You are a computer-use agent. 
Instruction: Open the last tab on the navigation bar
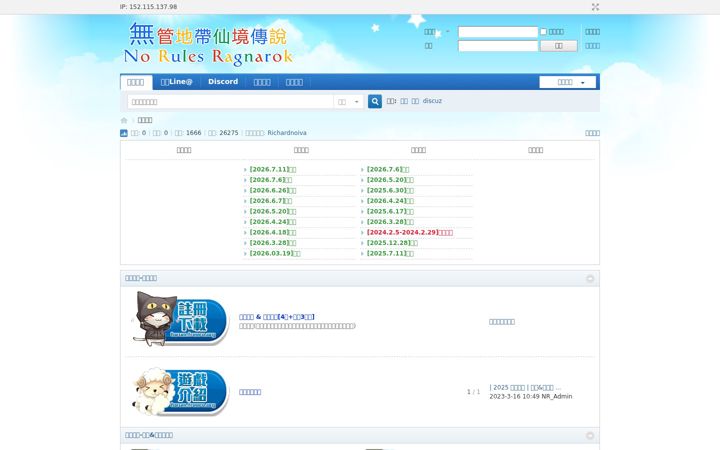point(294,82)
